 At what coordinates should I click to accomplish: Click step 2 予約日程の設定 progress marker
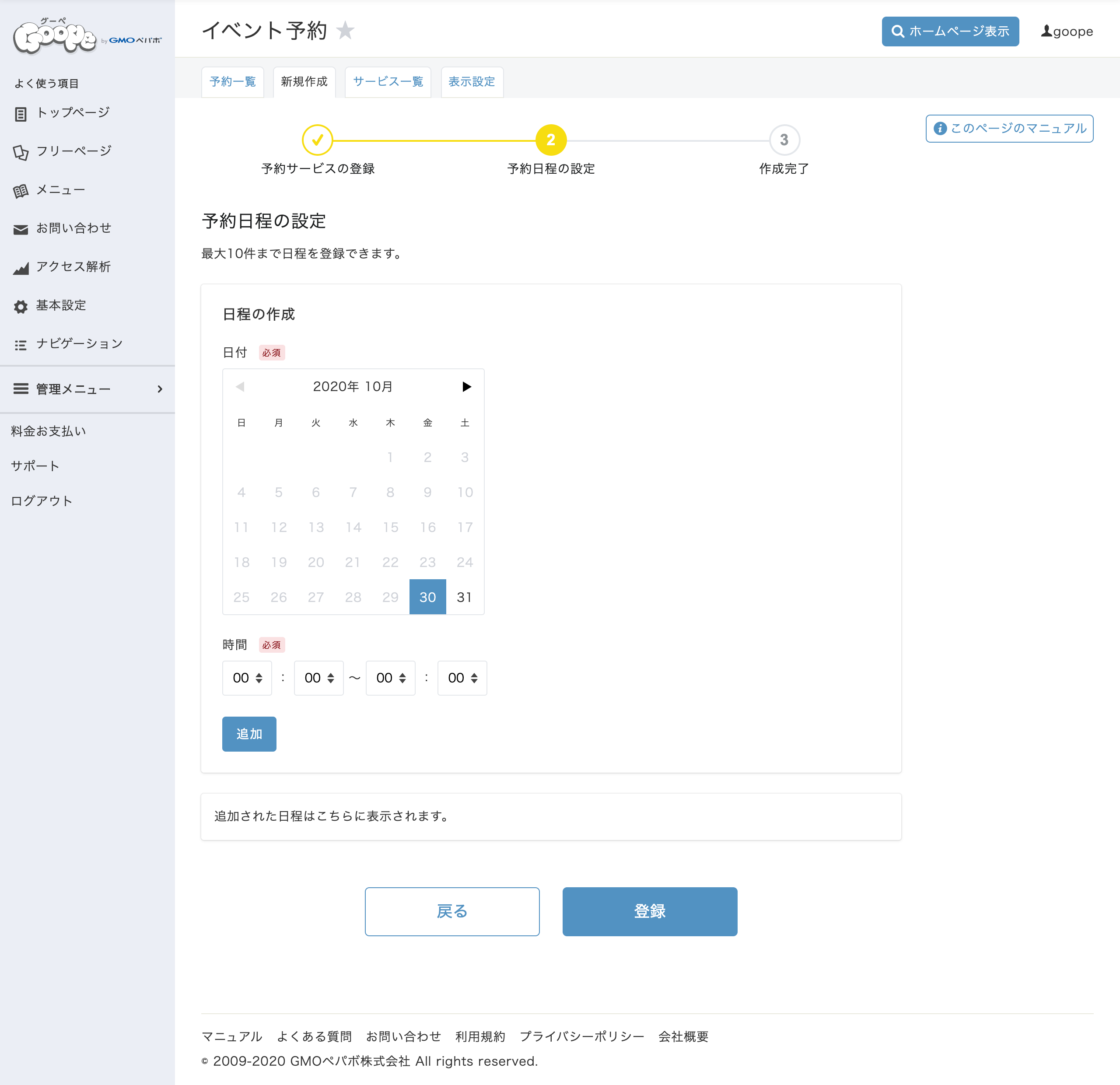[550, 140]
